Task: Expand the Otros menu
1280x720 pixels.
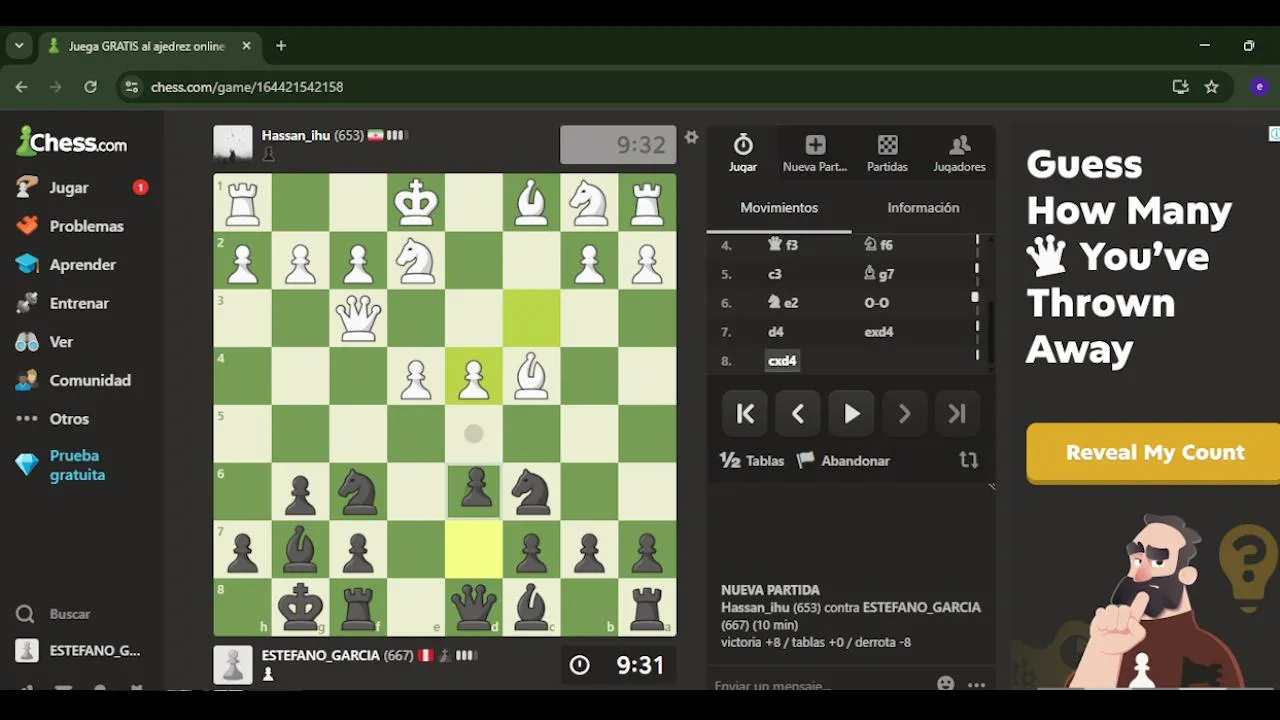Action: (x=53, y=419)
